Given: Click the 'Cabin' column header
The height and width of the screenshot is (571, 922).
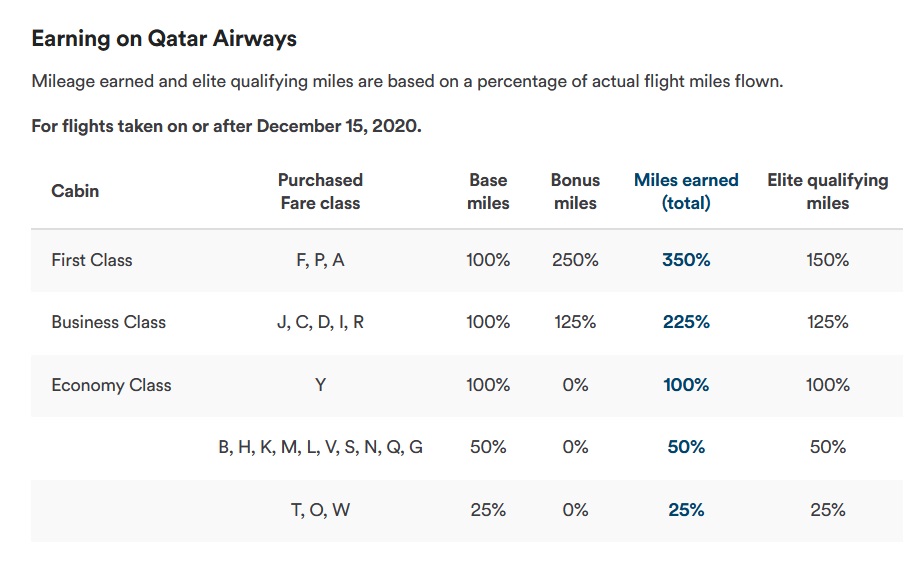Looking at the screenshot, I should click(75, 191).
